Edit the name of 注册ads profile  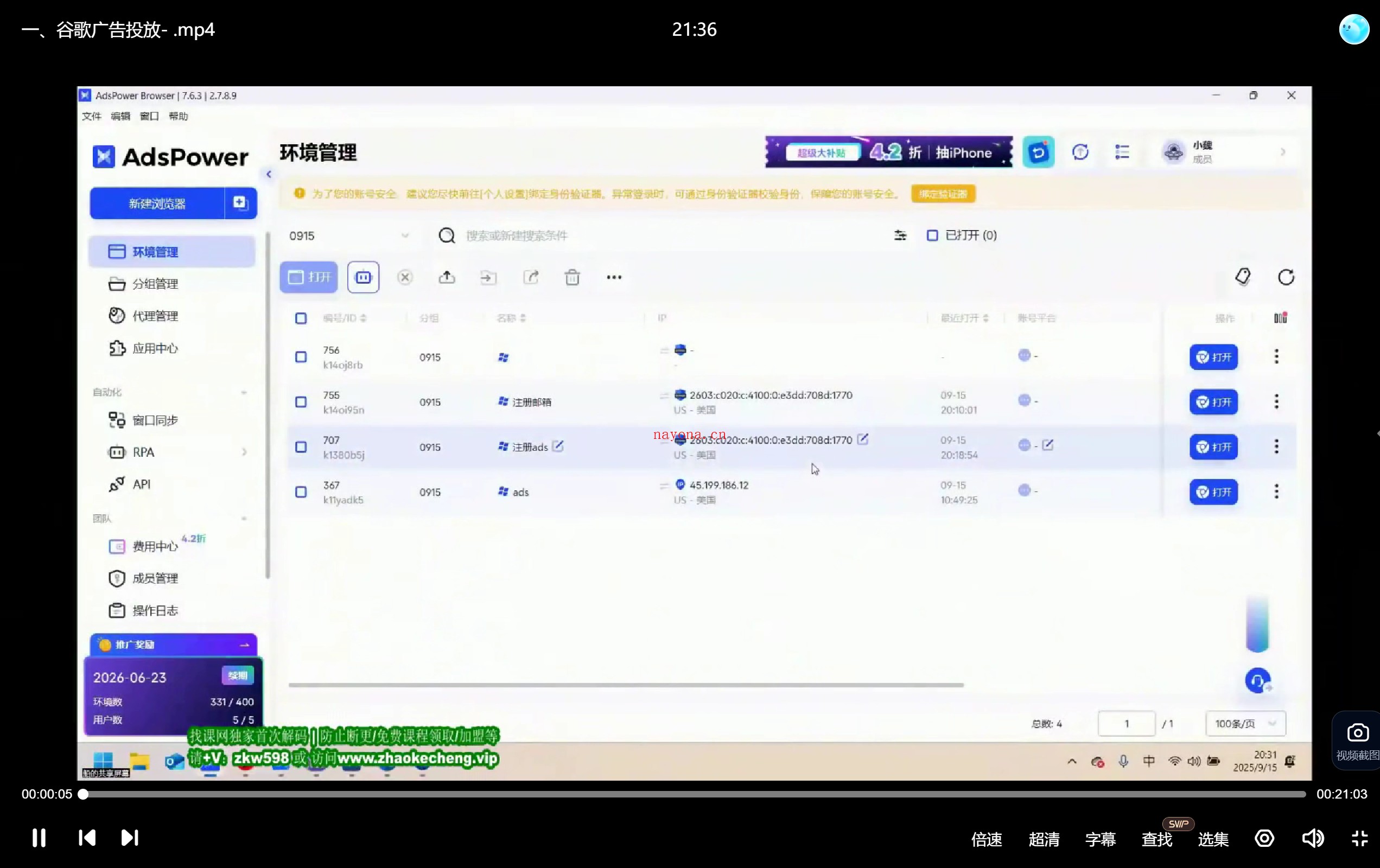coord(558,446)
